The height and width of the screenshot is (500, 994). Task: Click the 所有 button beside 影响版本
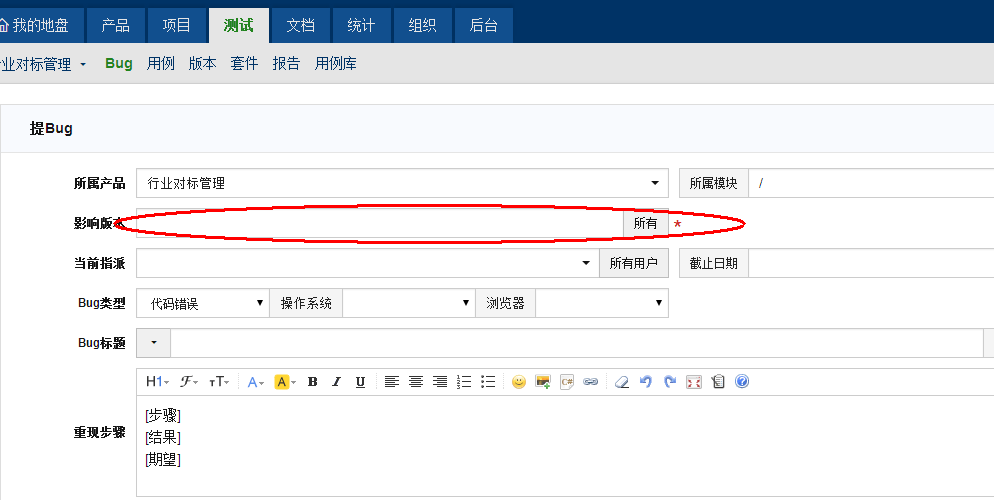[645, 223]
